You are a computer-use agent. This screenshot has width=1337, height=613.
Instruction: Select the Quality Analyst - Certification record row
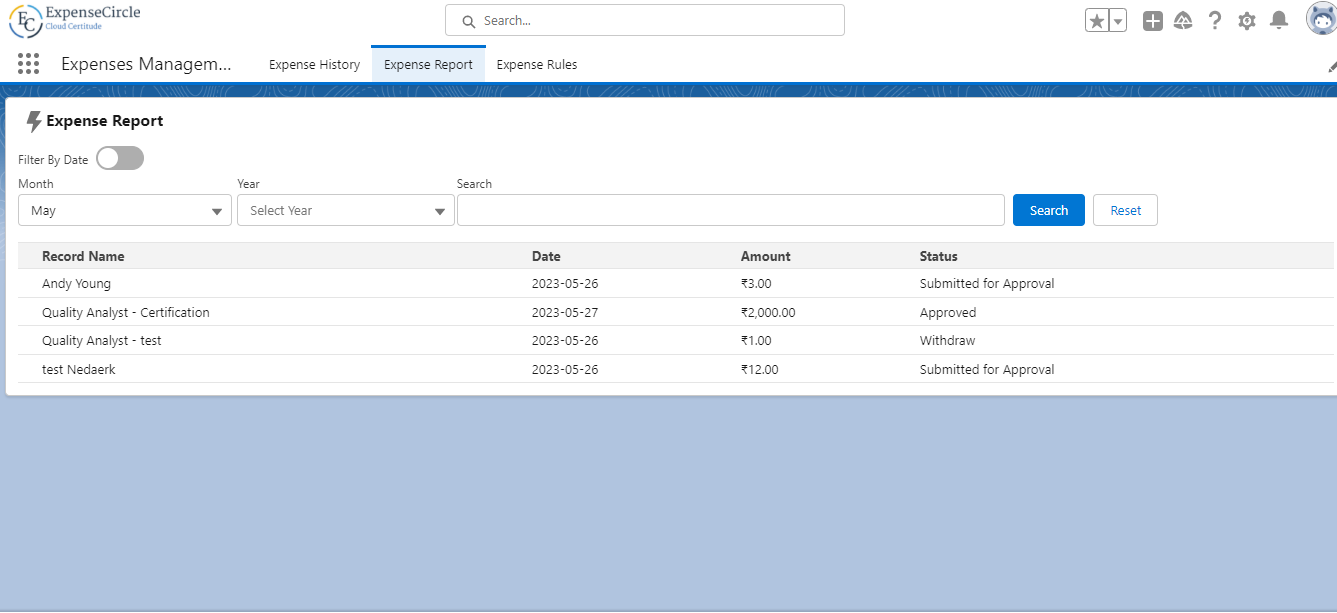126,312
